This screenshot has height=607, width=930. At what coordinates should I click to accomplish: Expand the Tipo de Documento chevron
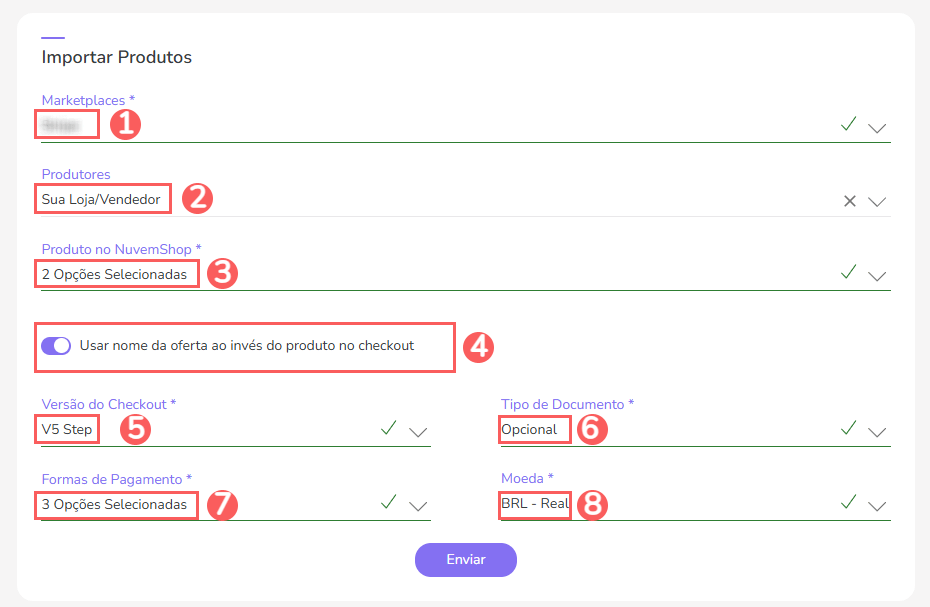click(x=877, y=432)
